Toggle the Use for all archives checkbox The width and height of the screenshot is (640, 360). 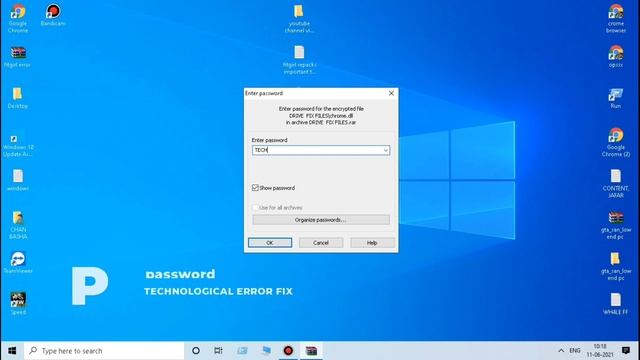(256, 207)
